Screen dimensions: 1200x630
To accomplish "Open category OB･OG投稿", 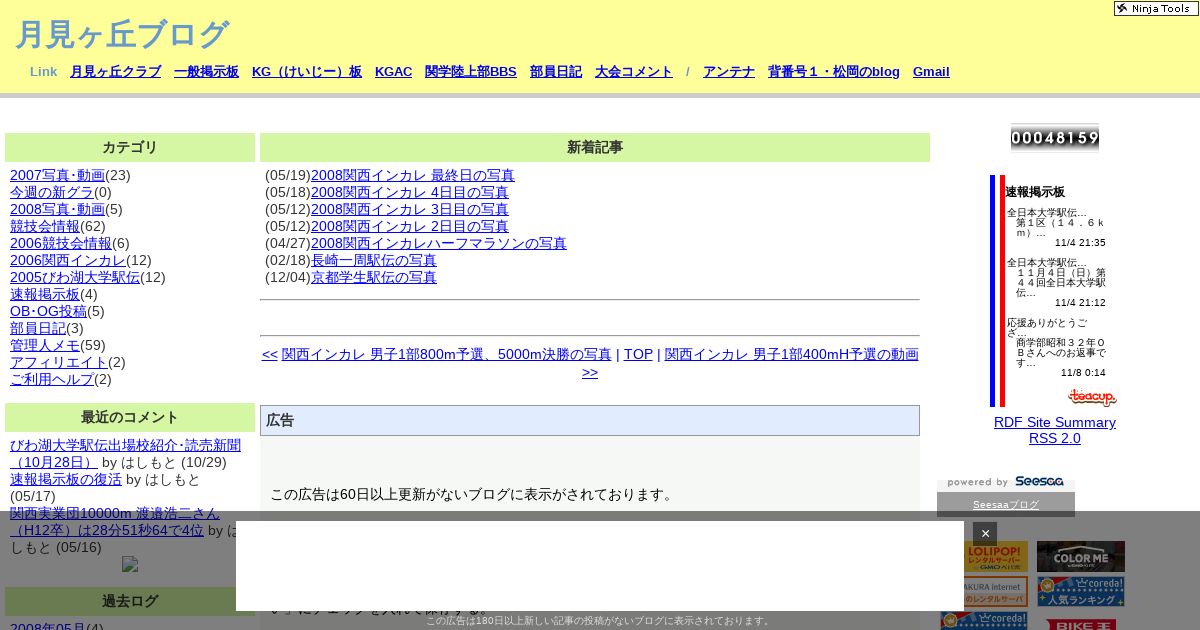I will point(48,311).
